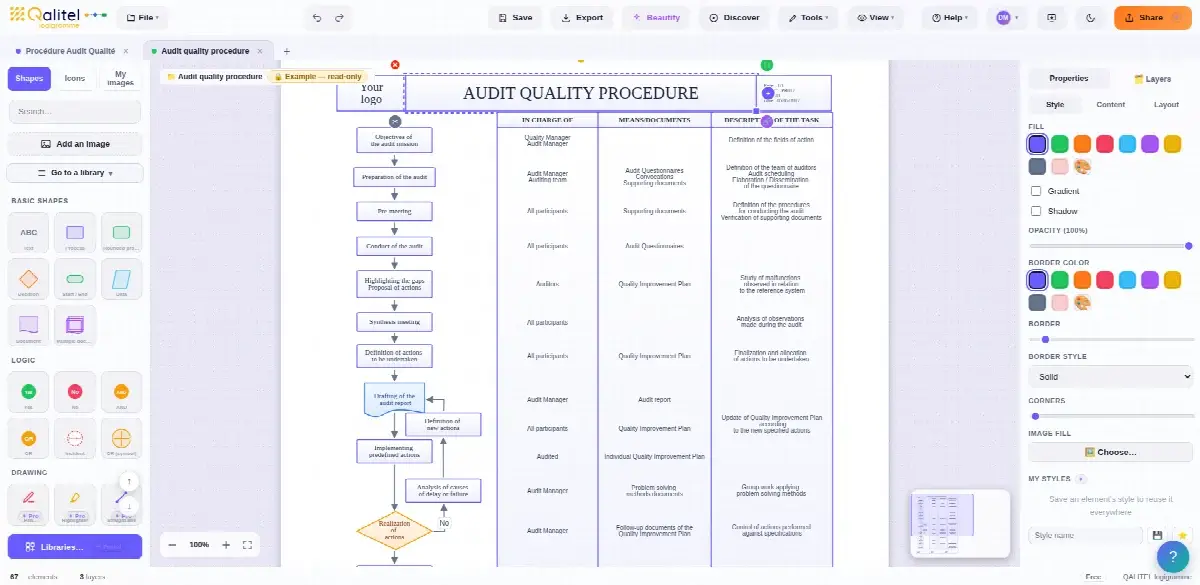This screenshot has width=1200, height=585.
Task: Switch to the My images tab
Action: point(120,78)
